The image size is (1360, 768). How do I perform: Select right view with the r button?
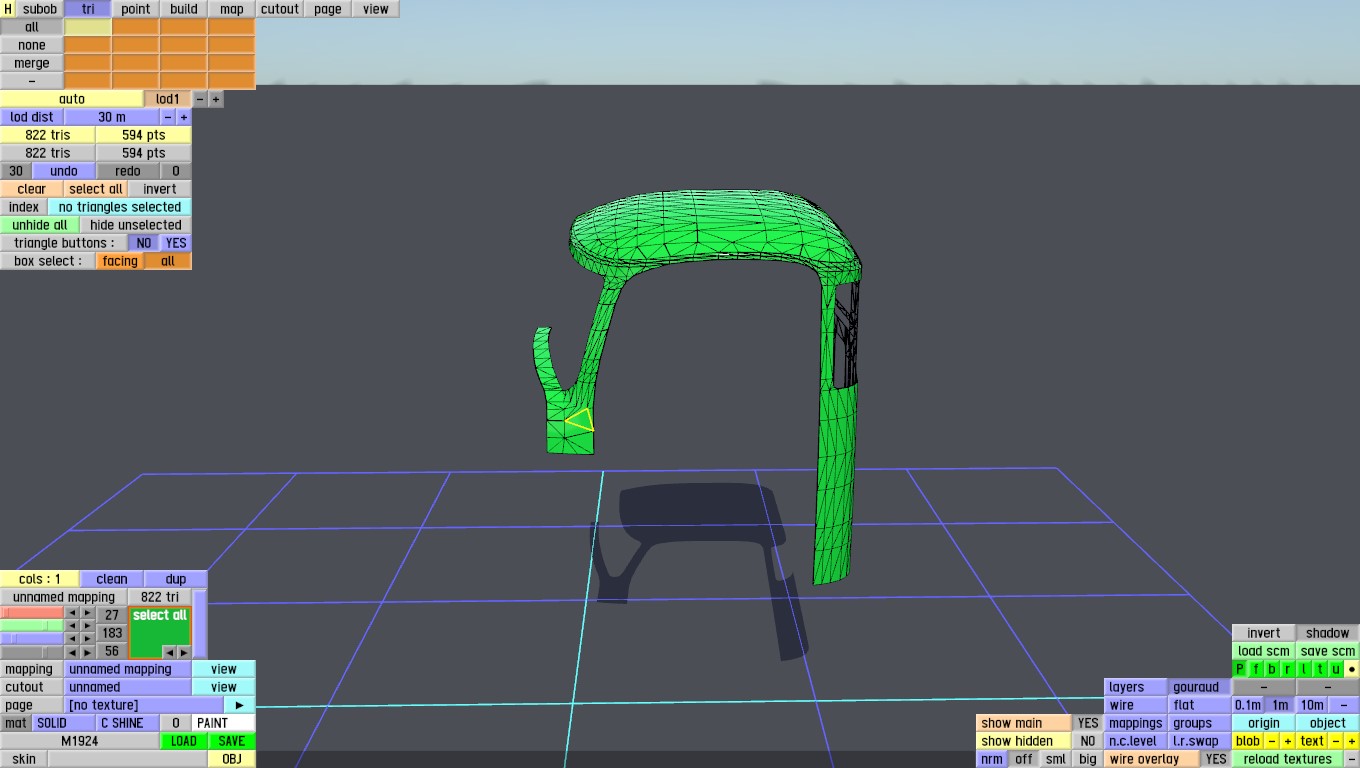(1288, 669)
